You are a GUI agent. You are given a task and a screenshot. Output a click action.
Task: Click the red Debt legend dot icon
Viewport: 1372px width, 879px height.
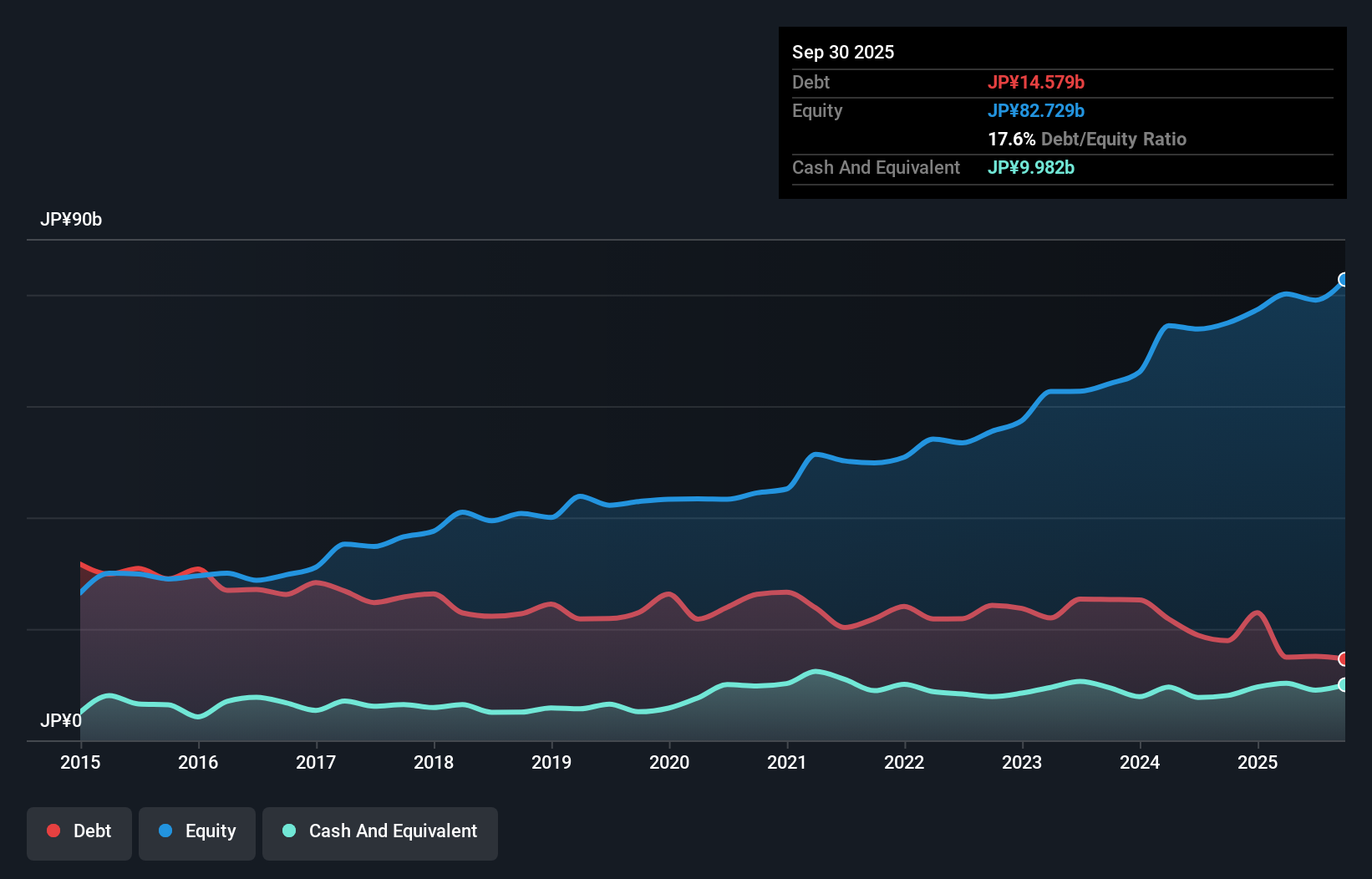pos(52,831)
